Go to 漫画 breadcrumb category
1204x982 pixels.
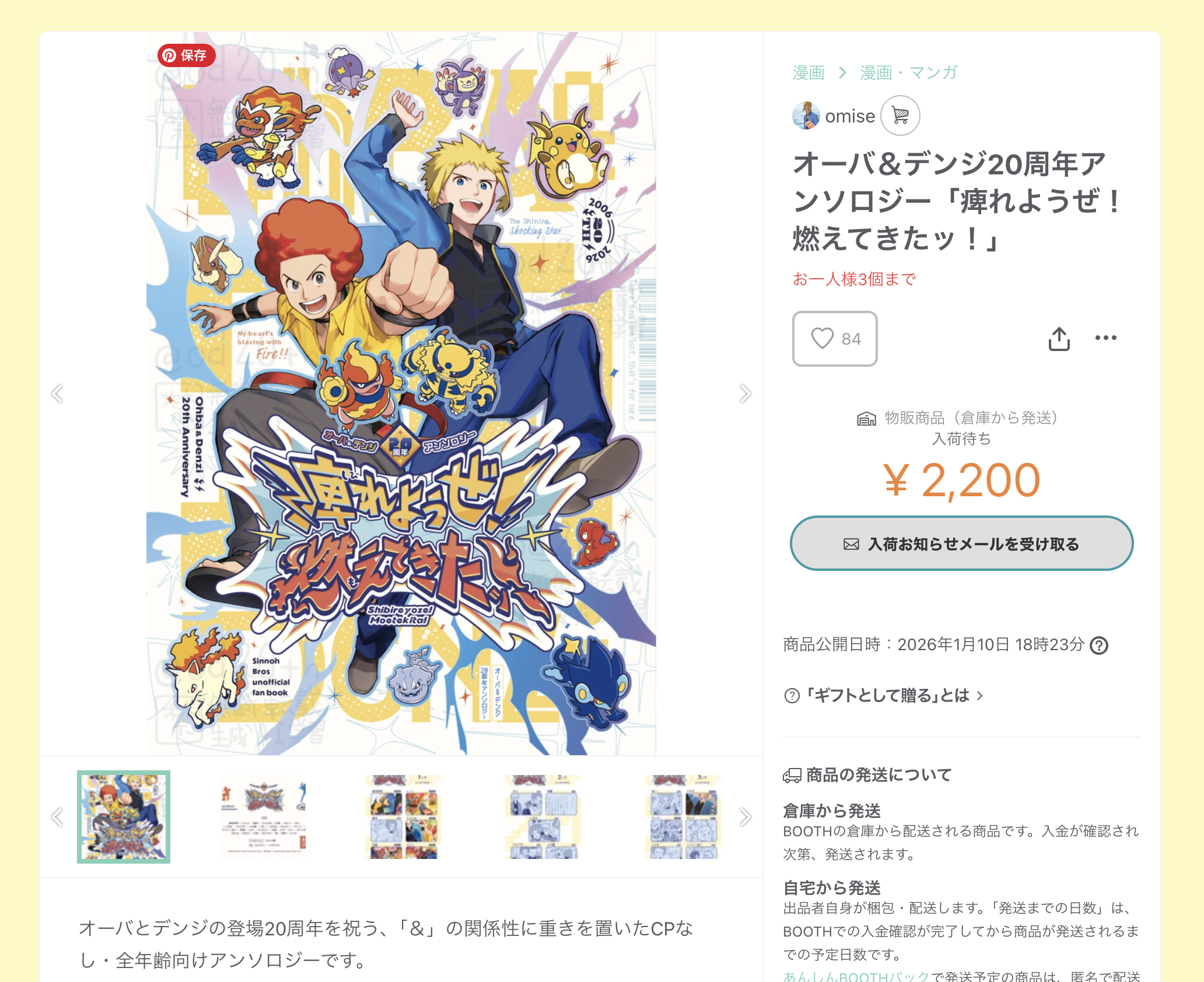coord(808,72)
